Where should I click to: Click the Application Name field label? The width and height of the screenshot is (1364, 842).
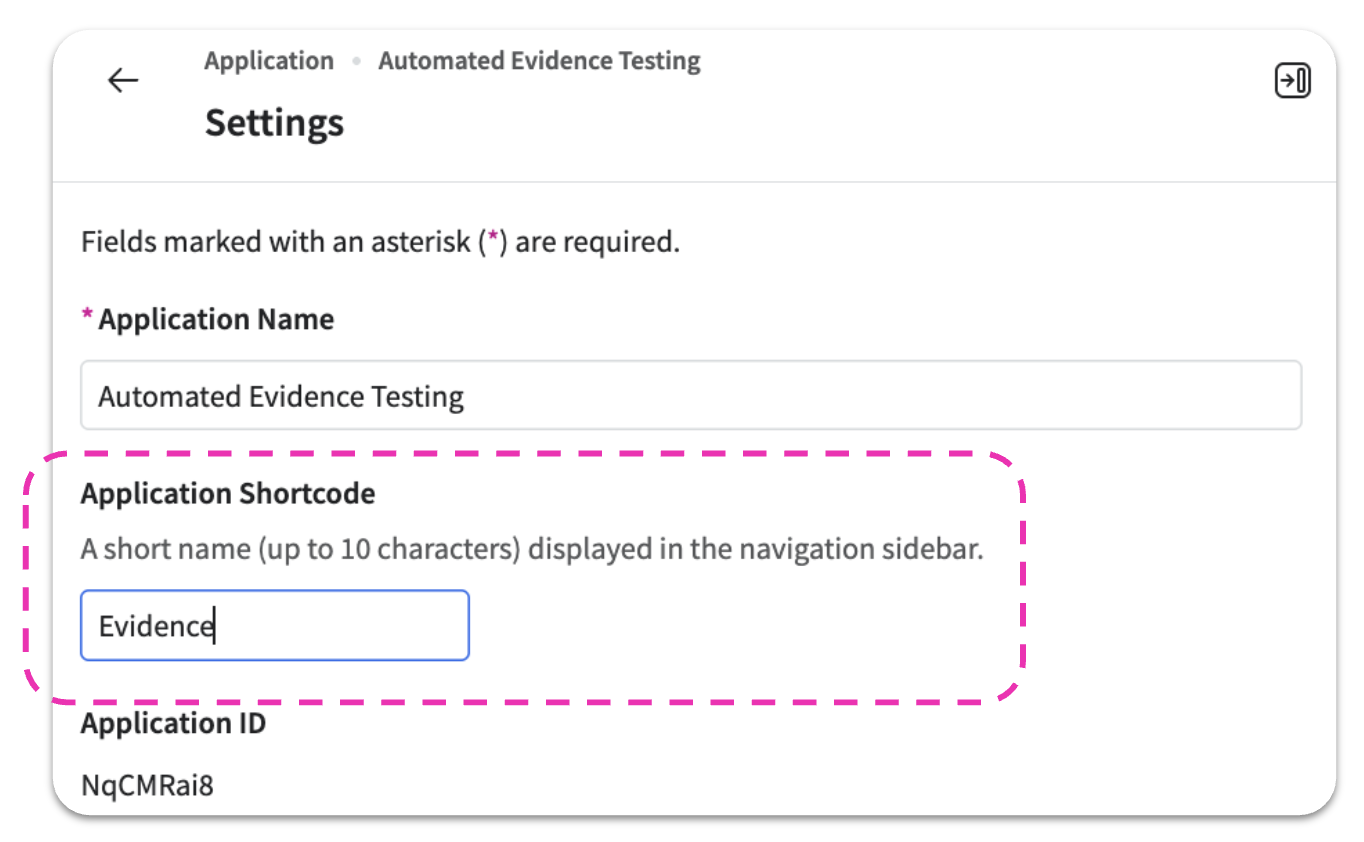point(216,319)
